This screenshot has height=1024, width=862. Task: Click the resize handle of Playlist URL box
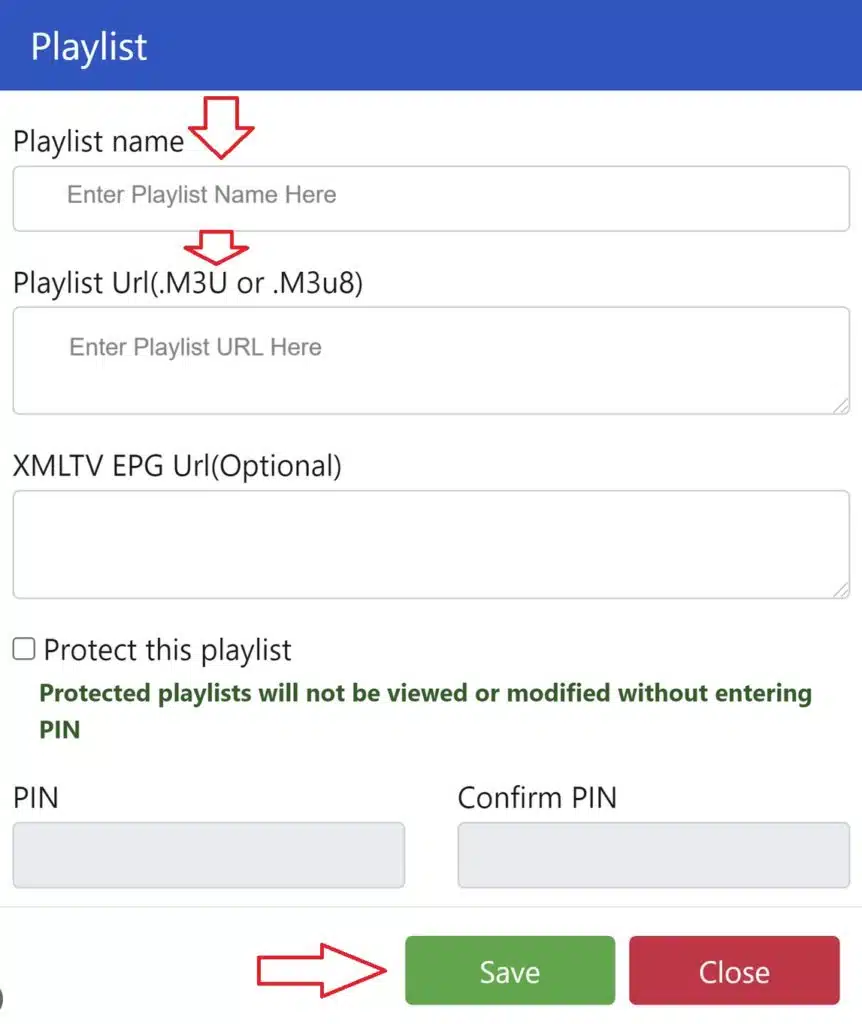(x=841, y=406)
